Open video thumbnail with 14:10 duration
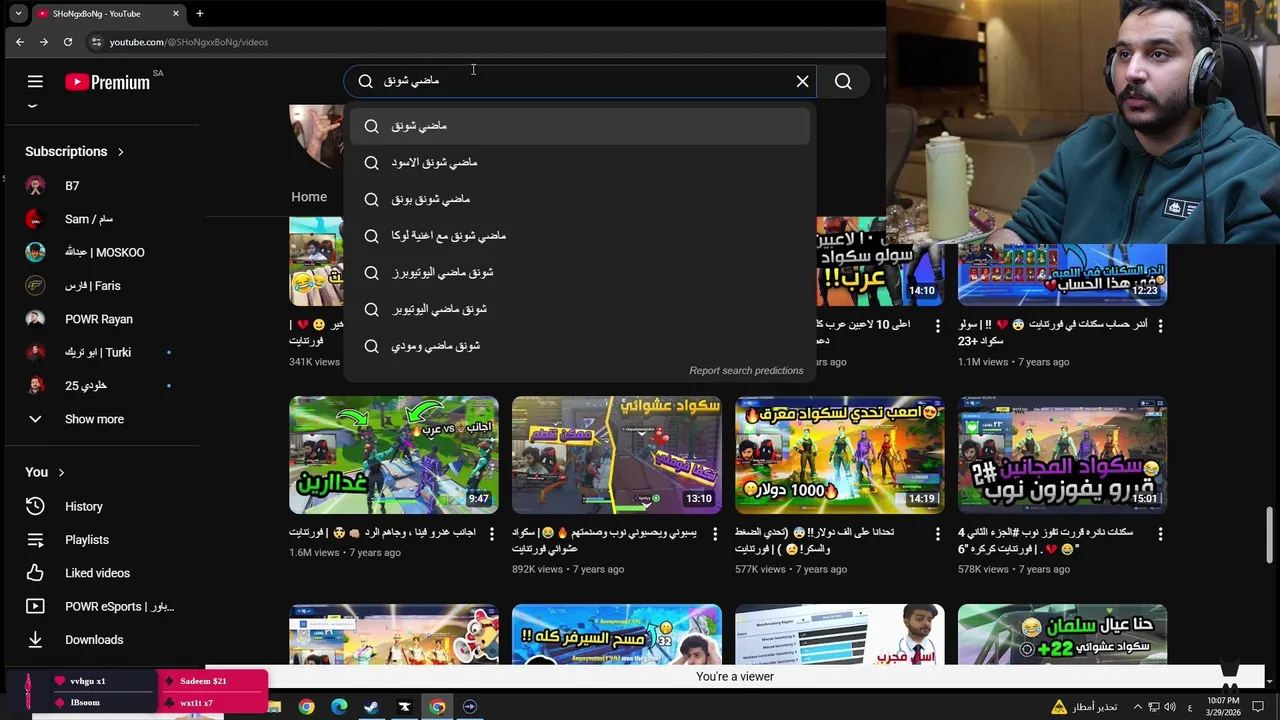The height and width of the screenshot is (720, 1280). click(x=880, y=262)
